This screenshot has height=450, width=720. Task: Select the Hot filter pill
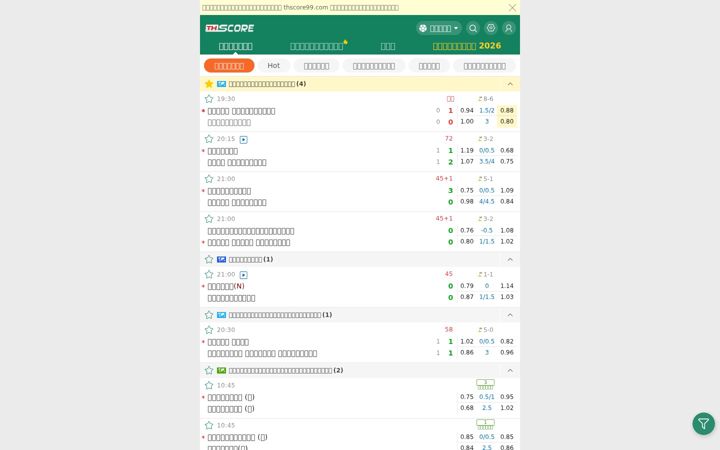tap(274, 66)
